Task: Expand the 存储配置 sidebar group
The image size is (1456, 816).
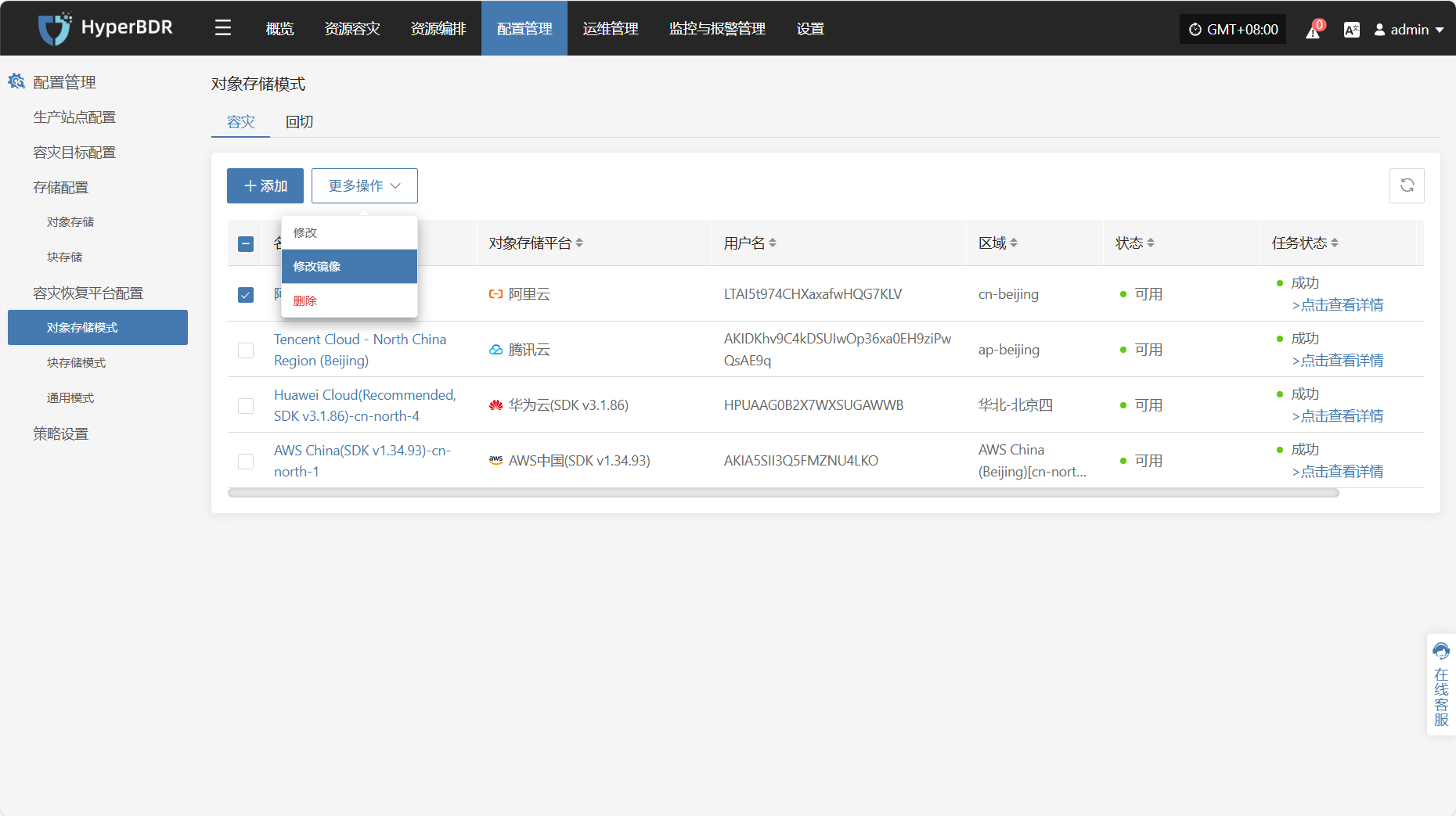Action: tap(61, 187)
